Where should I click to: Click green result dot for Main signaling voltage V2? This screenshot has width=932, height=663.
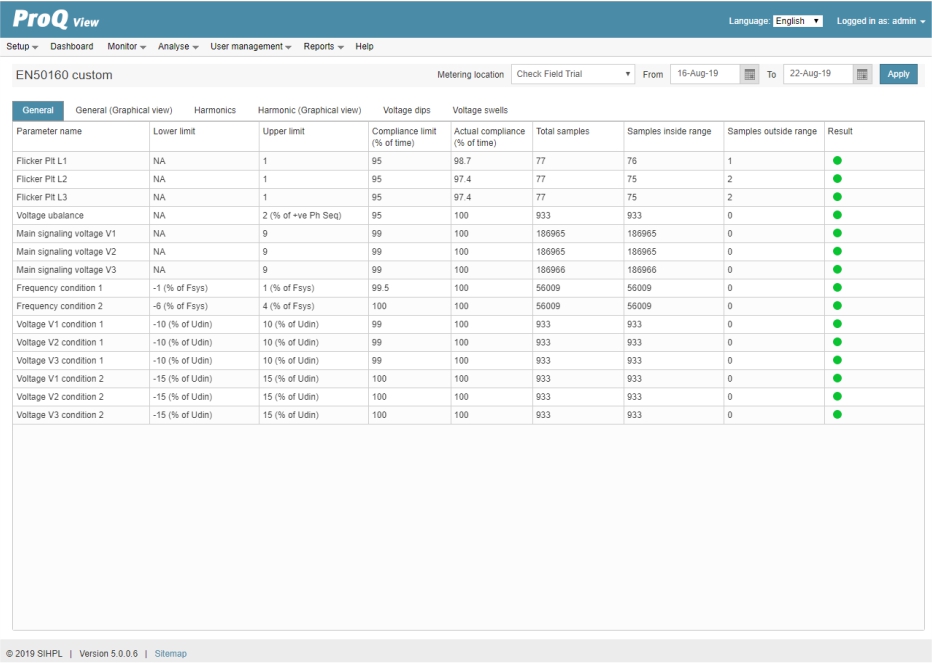[837, 252]
